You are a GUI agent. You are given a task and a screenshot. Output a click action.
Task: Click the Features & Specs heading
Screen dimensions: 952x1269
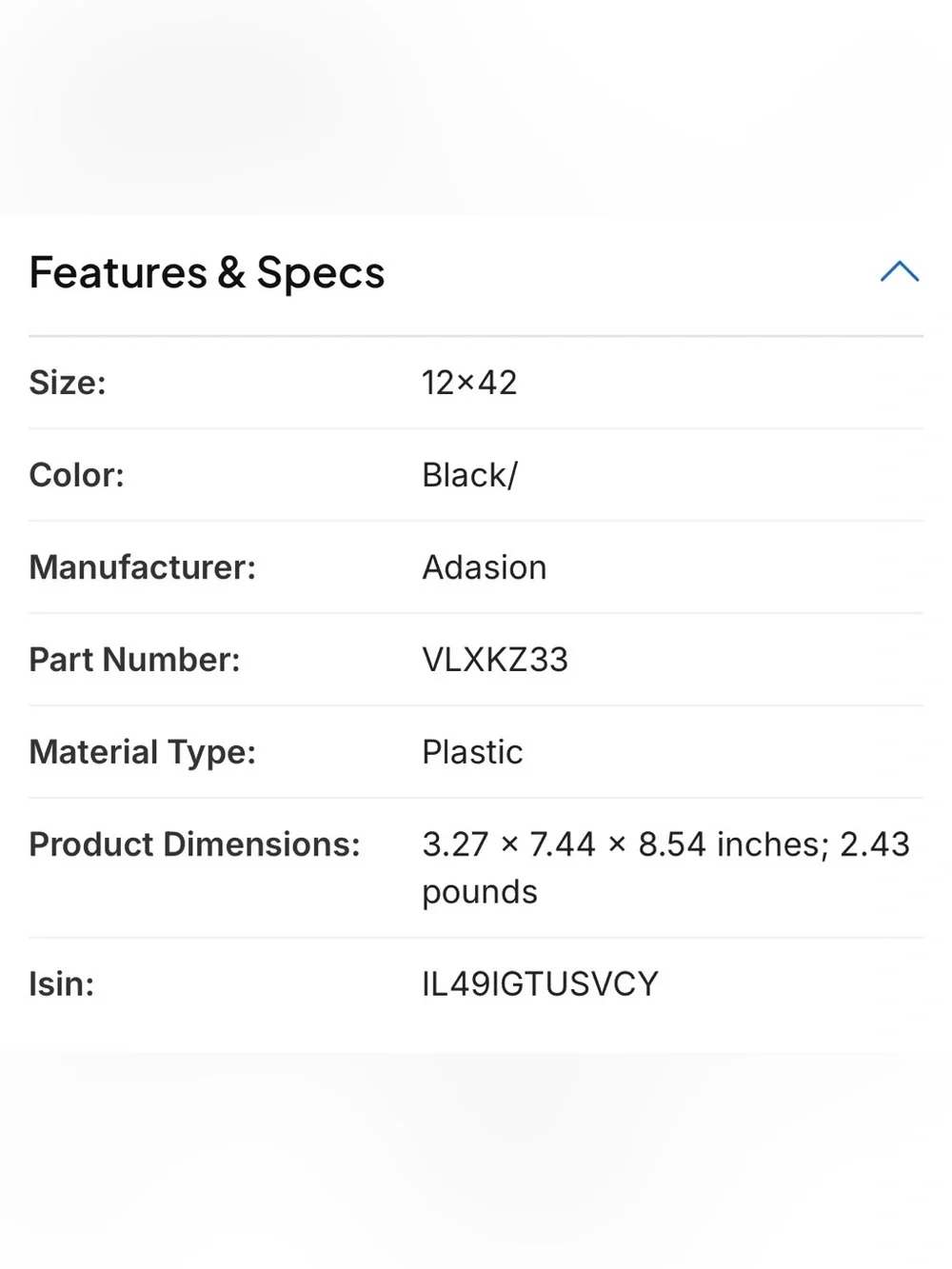(207, 272)
